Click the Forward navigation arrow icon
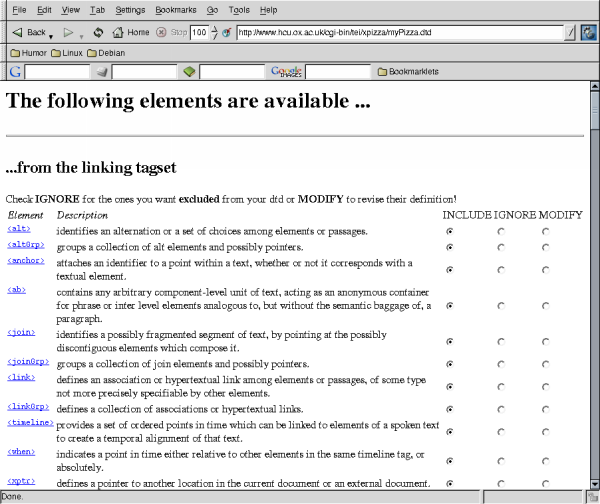The image size is (600, 504). [x=68, y=32]
